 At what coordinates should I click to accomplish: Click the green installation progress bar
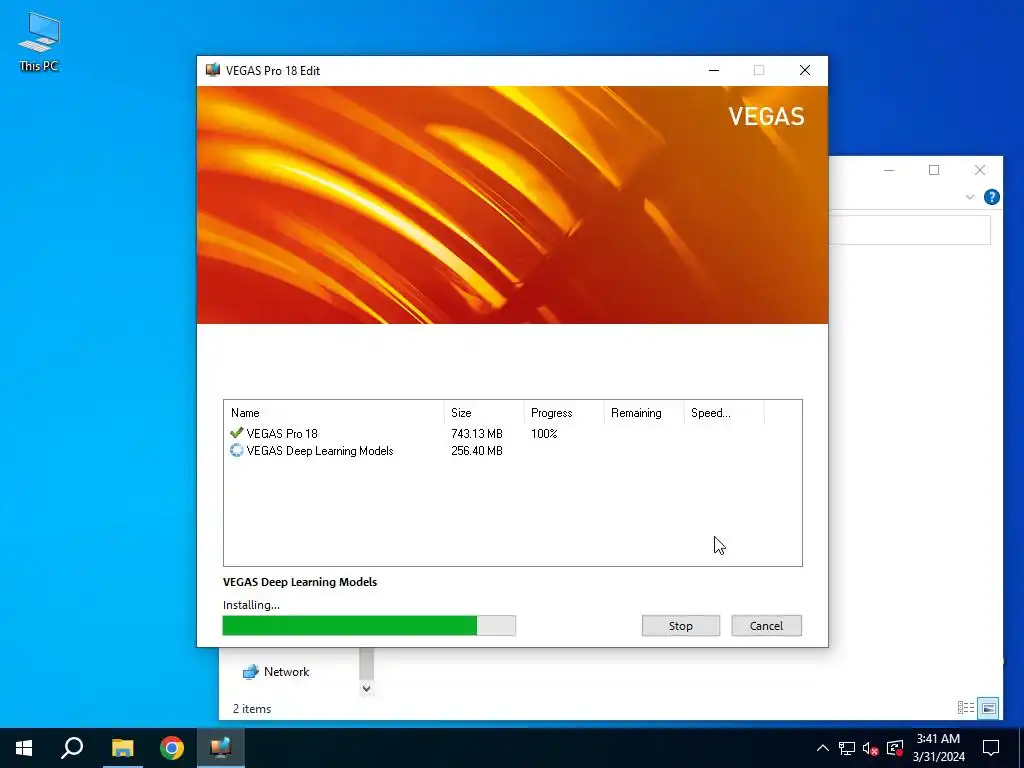click(x=369, y=626)
